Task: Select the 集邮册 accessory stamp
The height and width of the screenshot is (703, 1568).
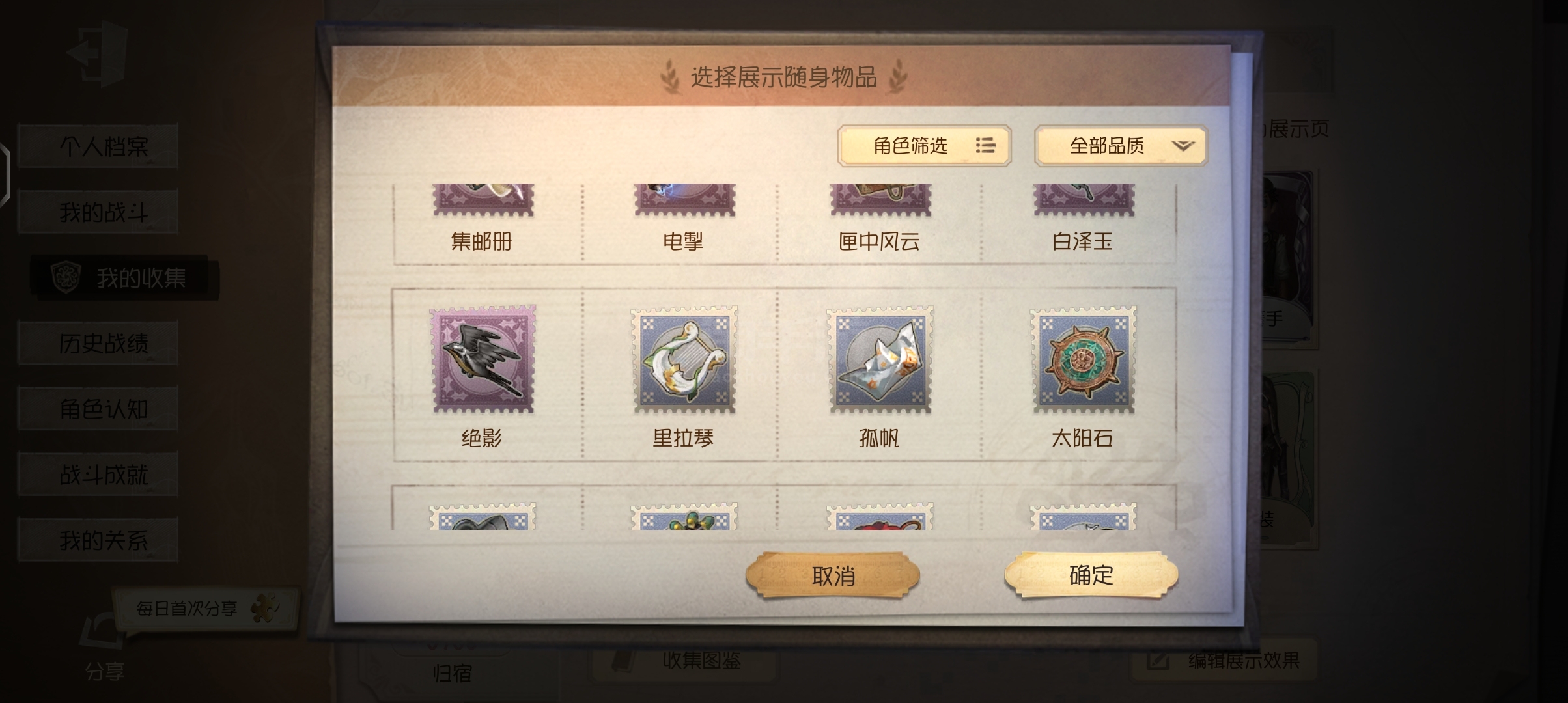Action: [x=483, y=200]
